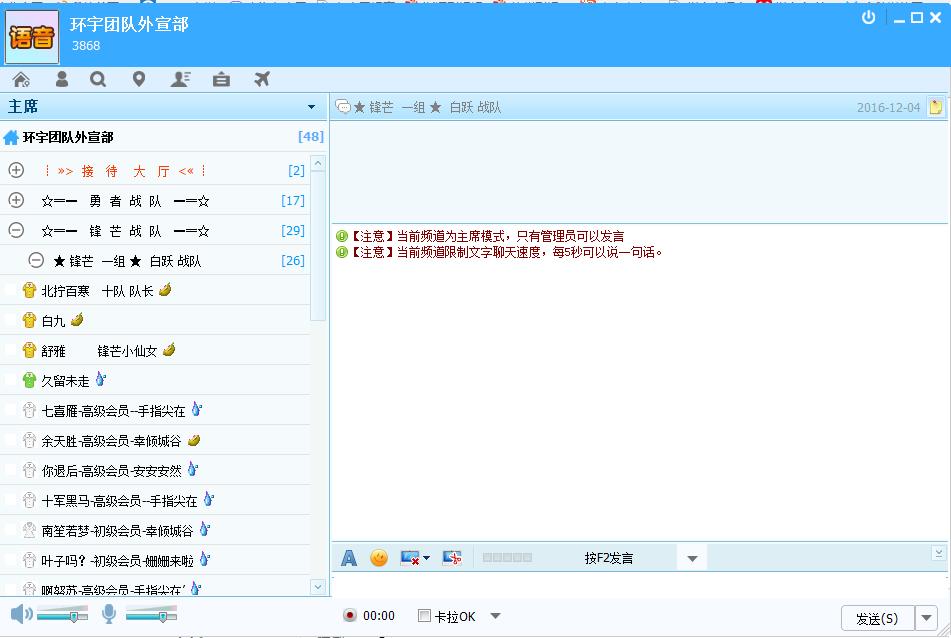Screen dimensions: 951x638
Task: Click the location pin icon
Action: tap(138, 78)
